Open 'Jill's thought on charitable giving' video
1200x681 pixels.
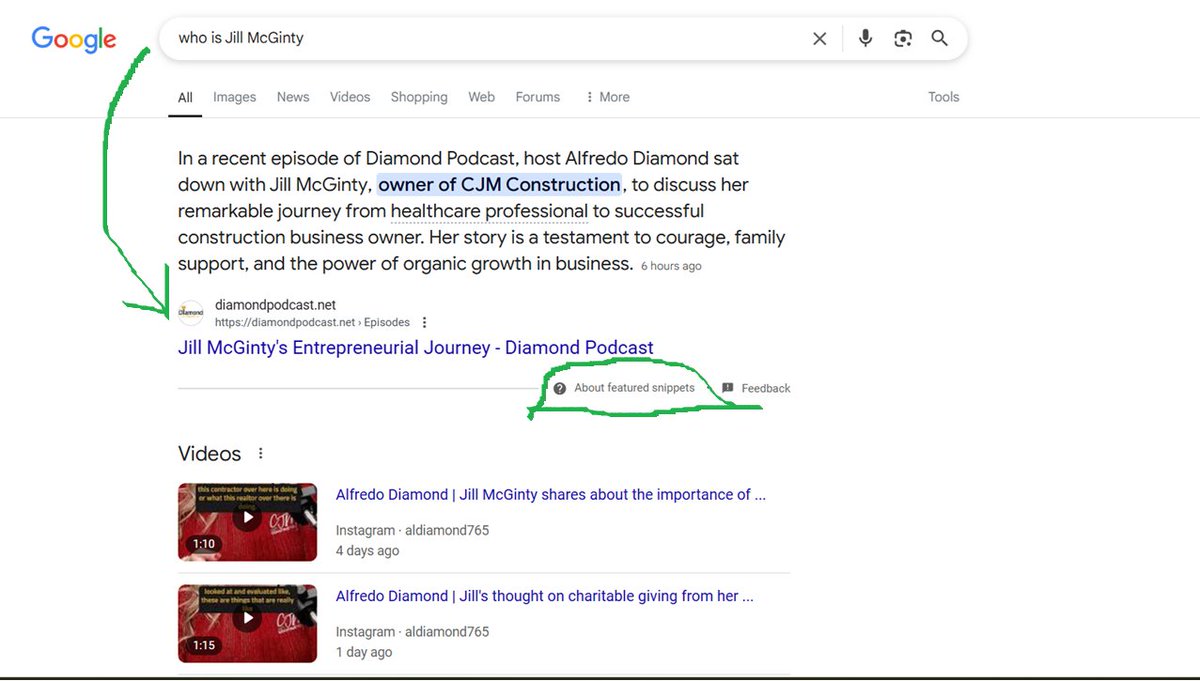coord(545,596)
